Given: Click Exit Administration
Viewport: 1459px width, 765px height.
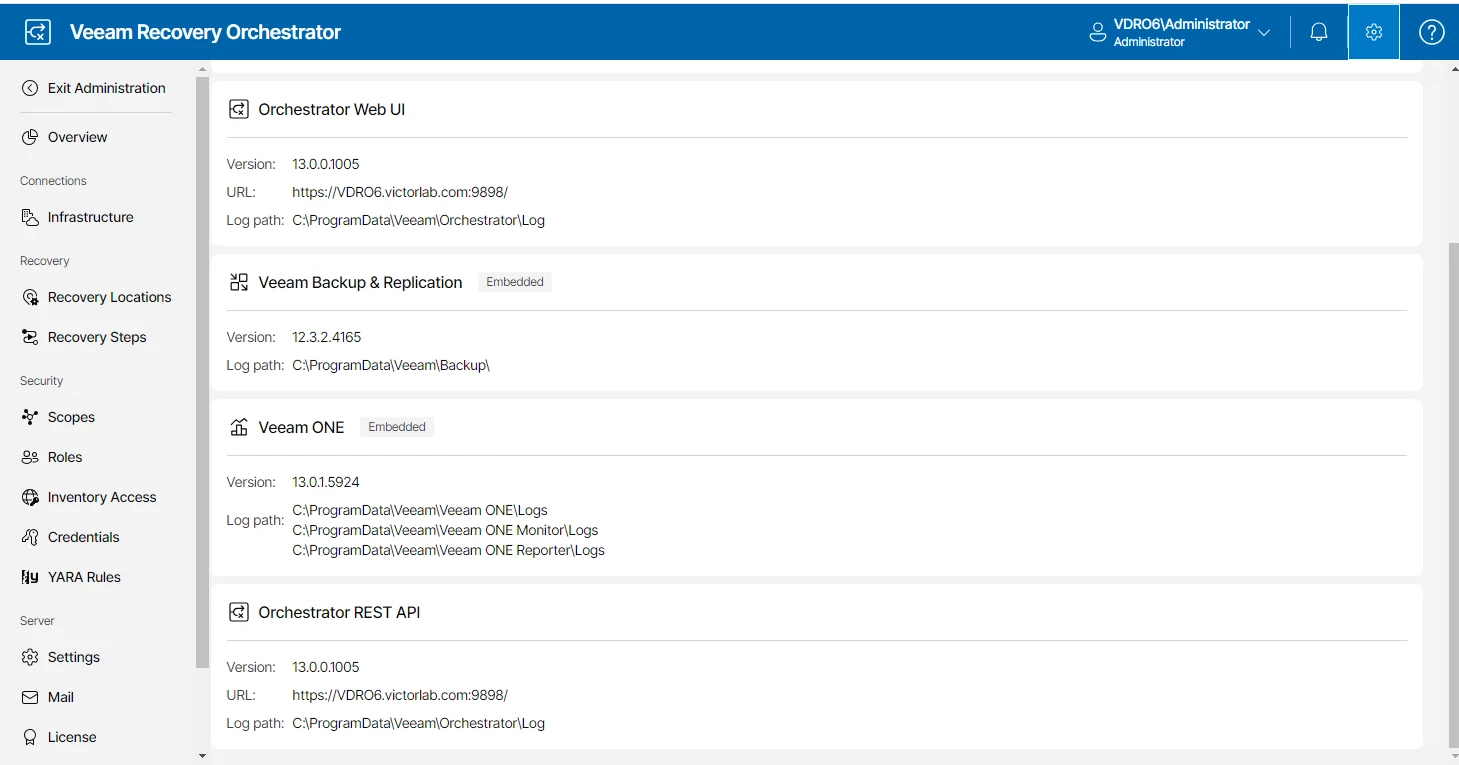Looking at the screenshot, I should click(x=106, y=88).
